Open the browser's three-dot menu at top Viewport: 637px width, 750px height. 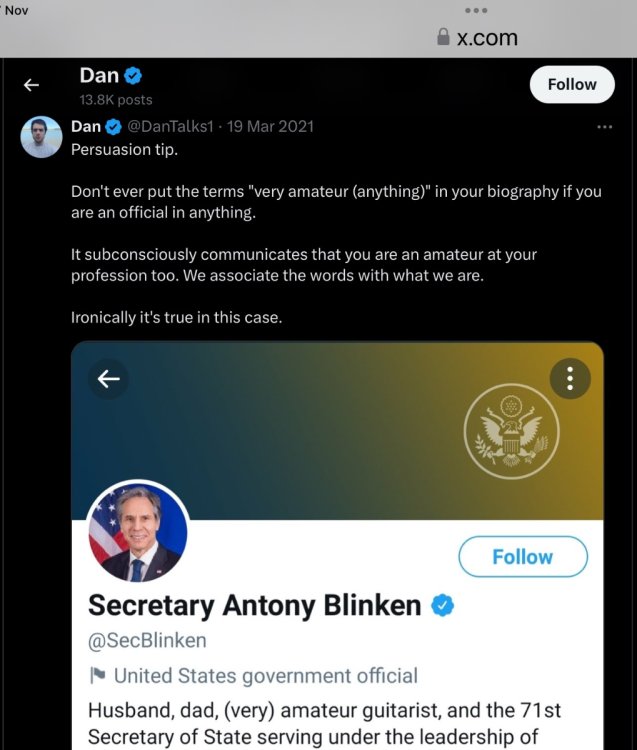tap(476, 11)
